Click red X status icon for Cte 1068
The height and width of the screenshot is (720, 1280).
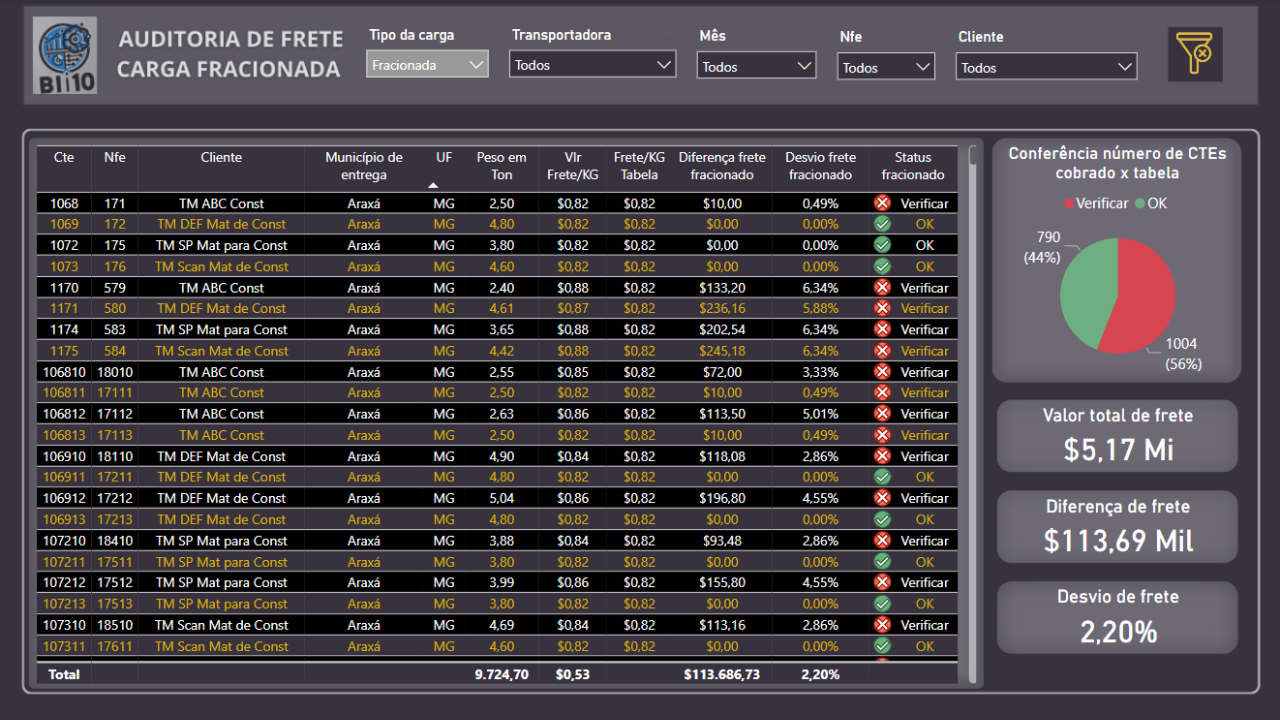point(882,203)
